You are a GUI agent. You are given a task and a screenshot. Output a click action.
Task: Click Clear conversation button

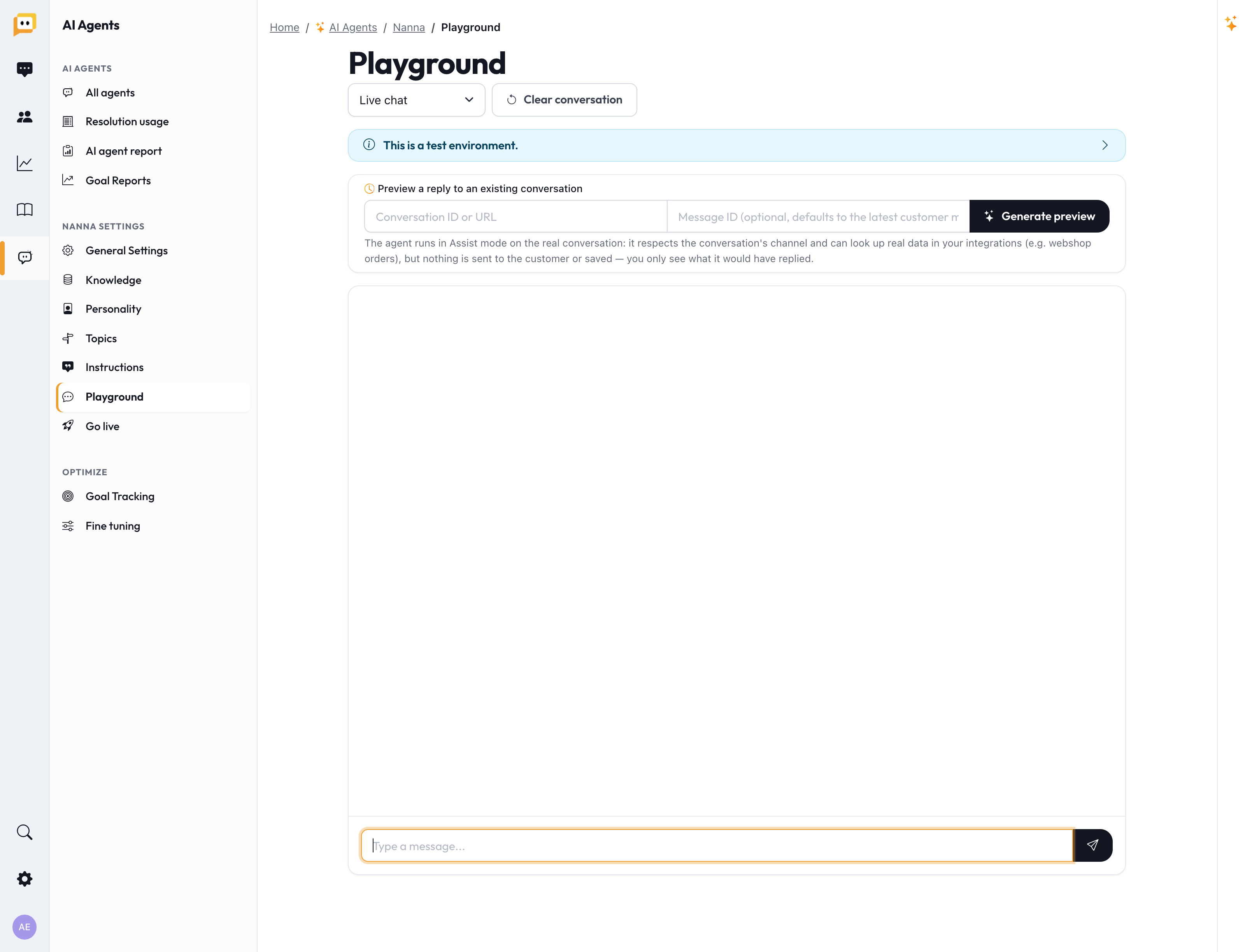[x=564, y=100]
